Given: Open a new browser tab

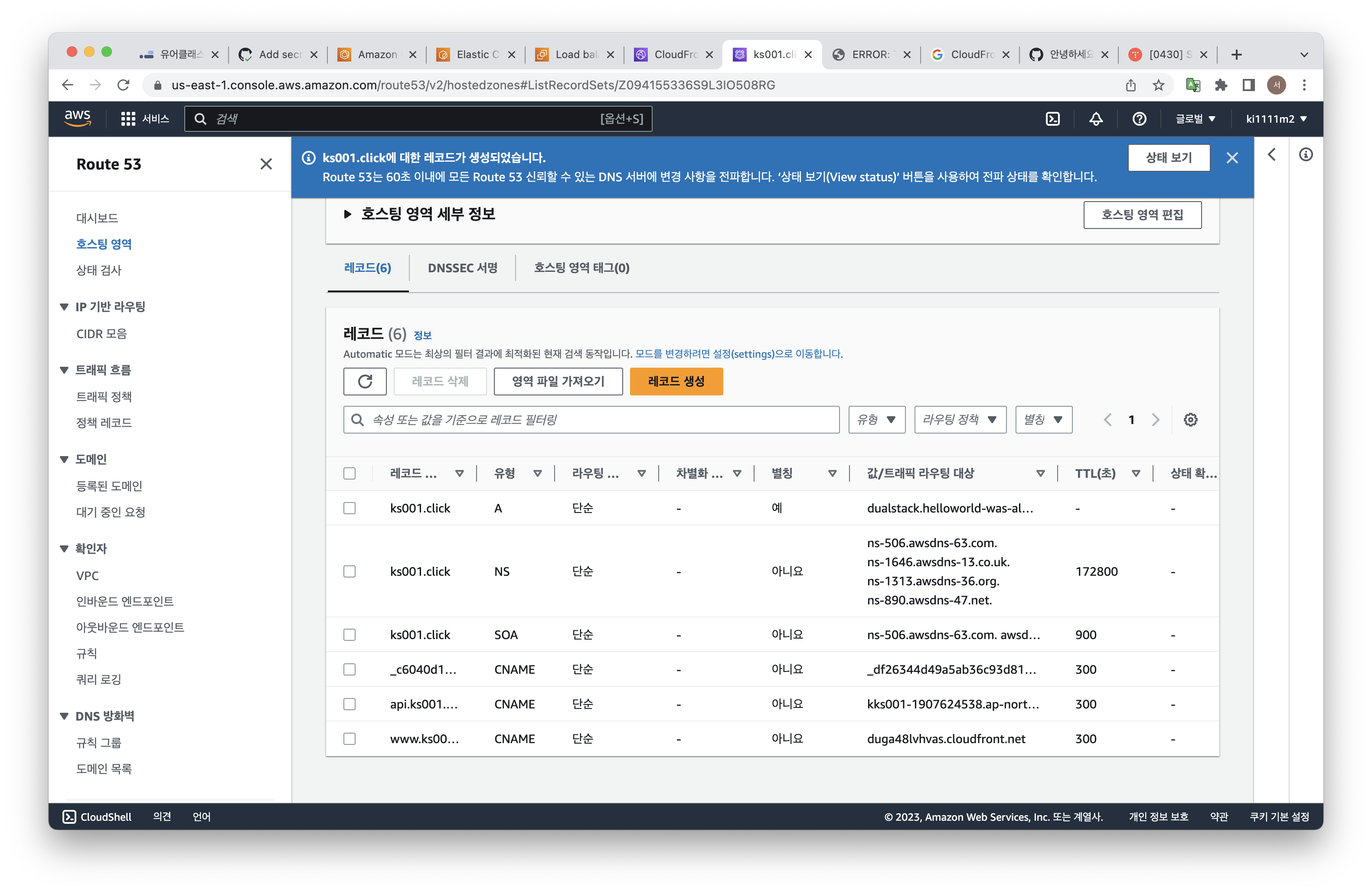Looking at the screenshot, I should click(x=1236, y=55).
